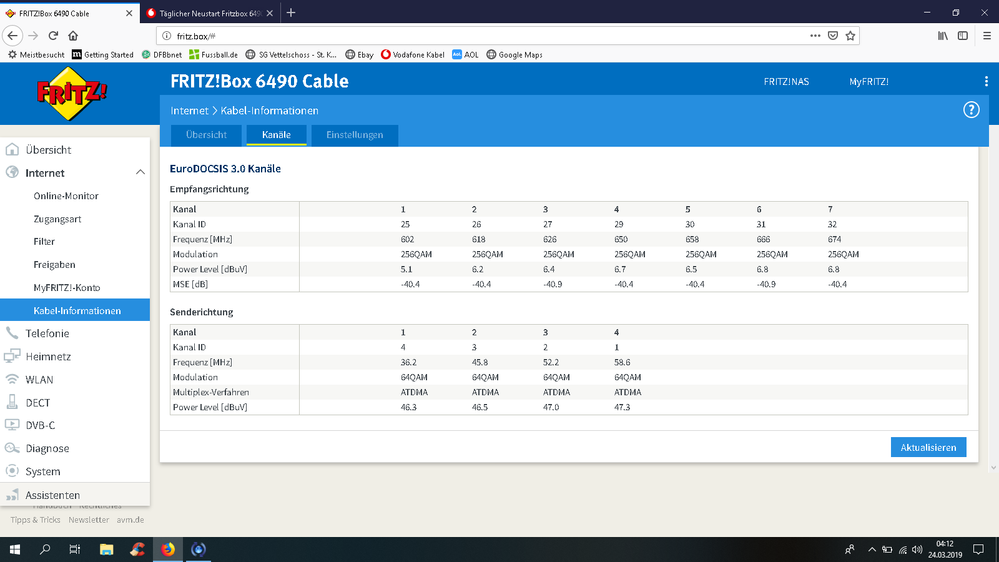
Task: Open the Firefox hamburger menu
Action: (x=986, y=36)
